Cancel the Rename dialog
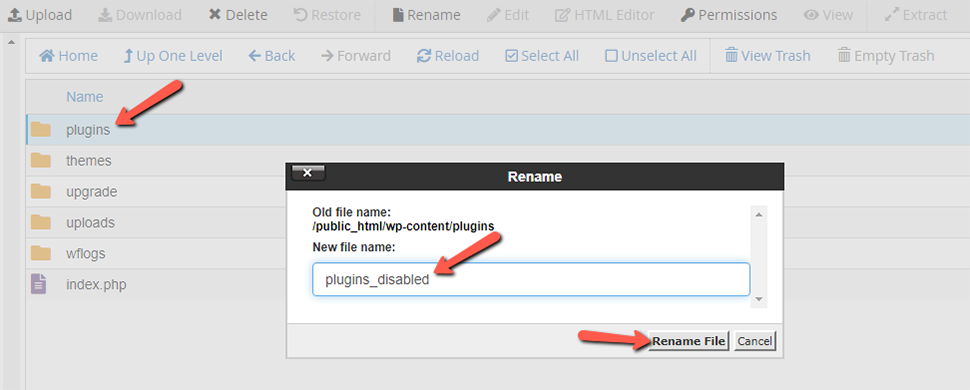Image resolution: width=970 pixels, height=390 pixels. click(755, 341)
